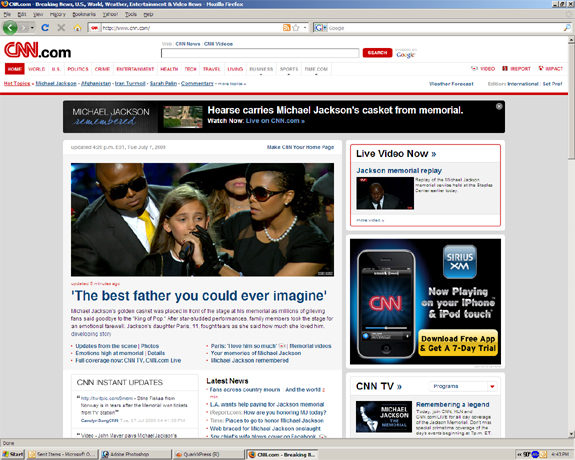Open L.A. wants help paying for memorial link
The height and width of the screenshot is (460, 575).
coord(267,404)
